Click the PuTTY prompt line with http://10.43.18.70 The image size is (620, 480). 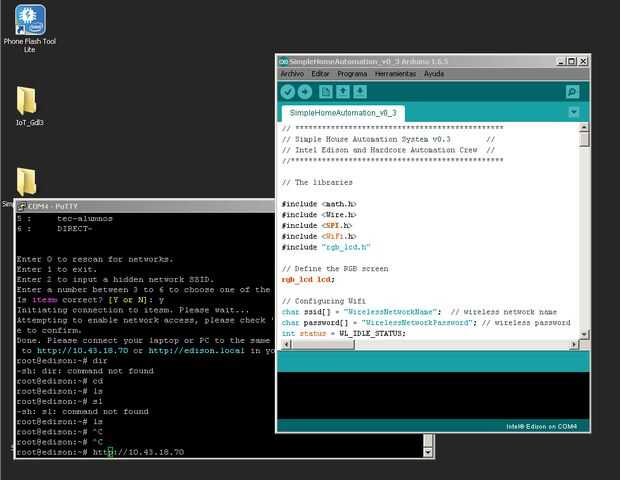100,452
